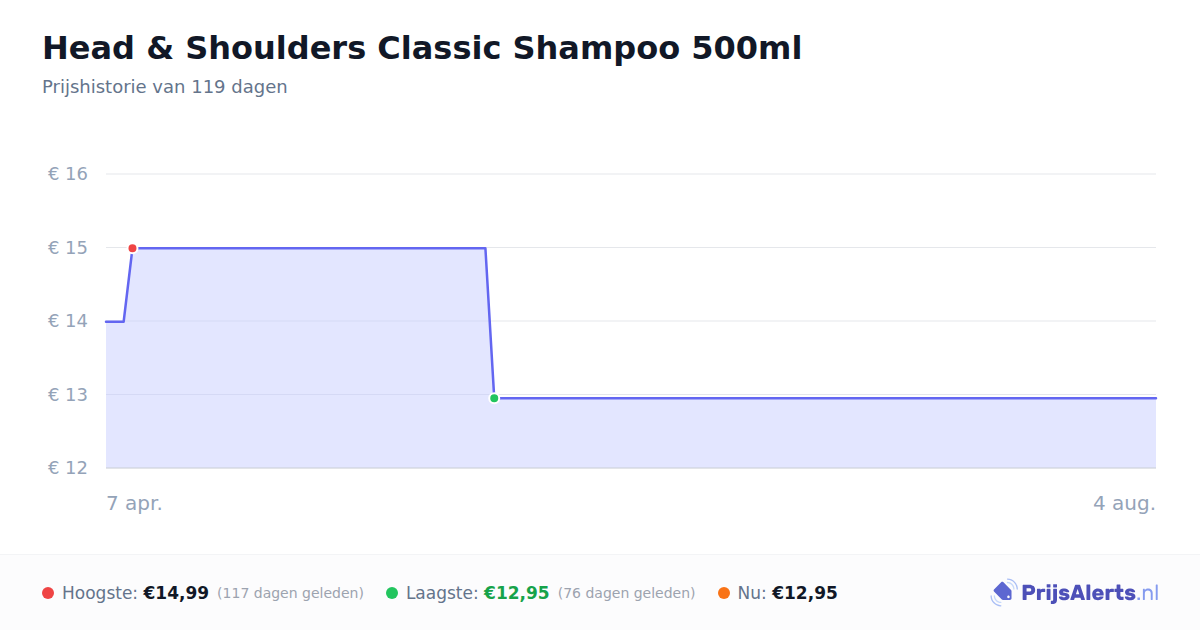Select the Nu €12,95 current price

[x=804, y=593]
